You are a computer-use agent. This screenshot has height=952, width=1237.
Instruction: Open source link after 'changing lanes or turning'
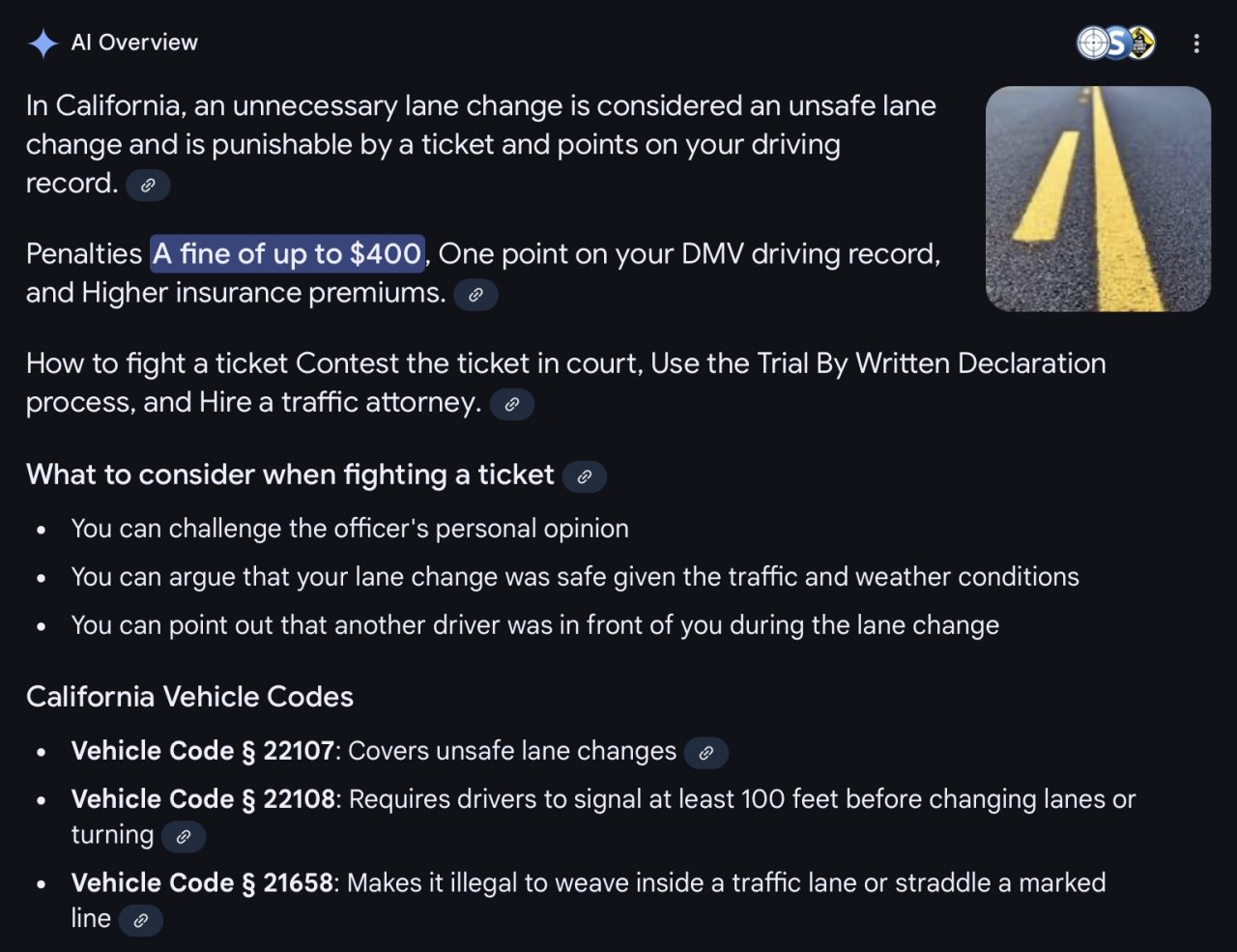[184, 837]
